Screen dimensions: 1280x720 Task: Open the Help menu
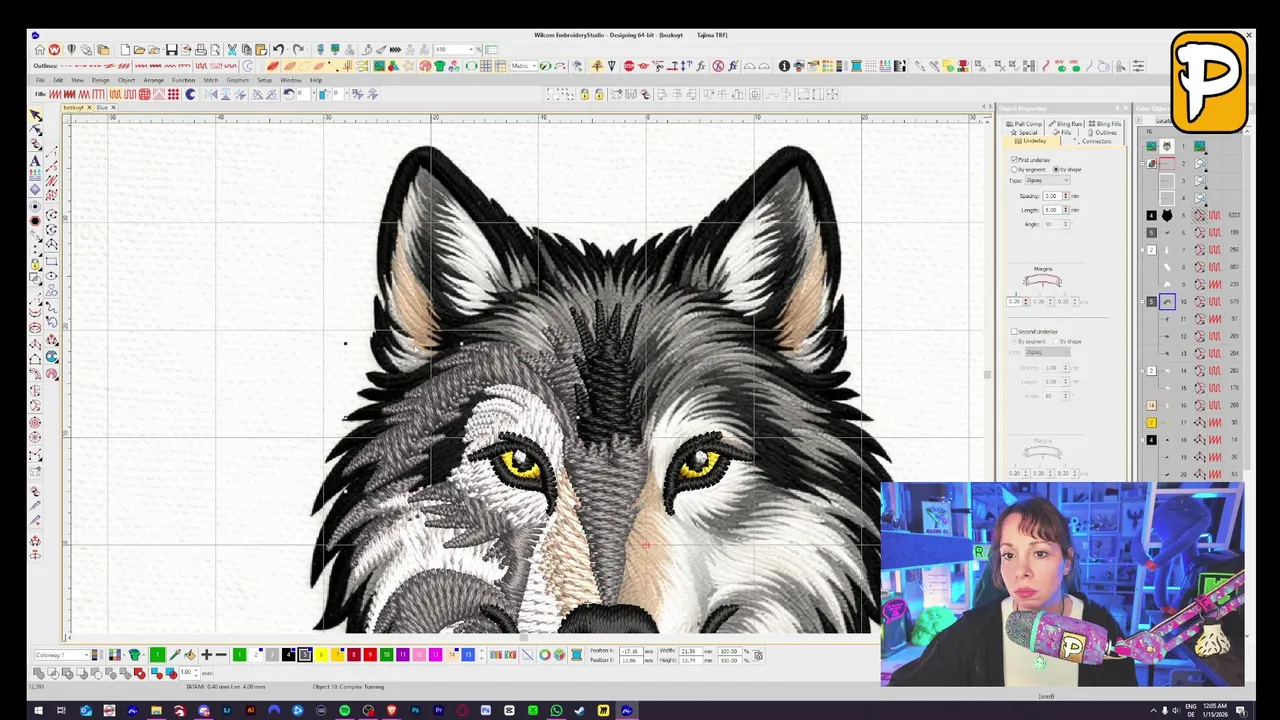pyautogui.click(x=316, y=80)
